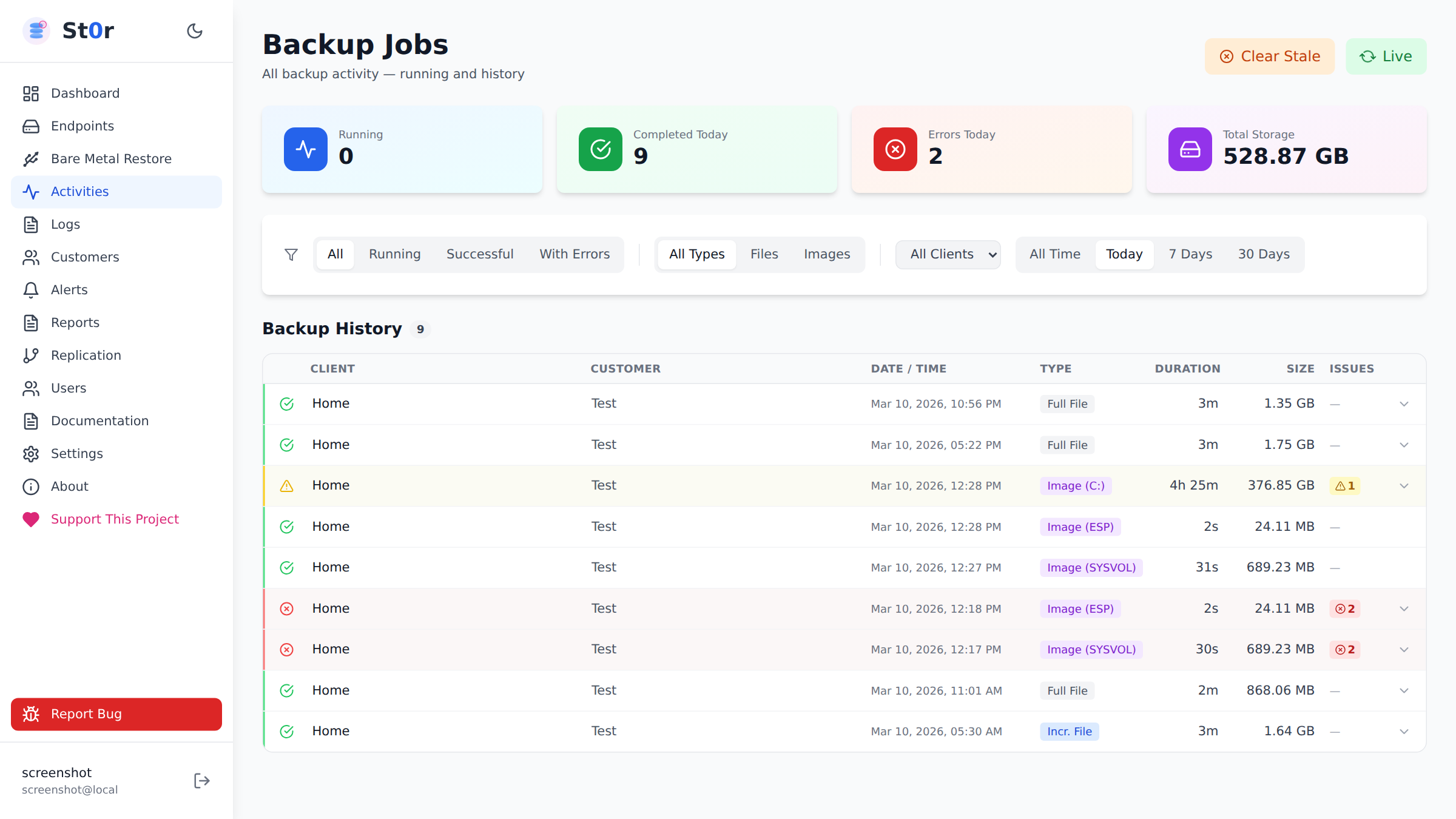This screenshot has height=819, width=1456.
Task: Open the Support This Project link
Action: 115,519
